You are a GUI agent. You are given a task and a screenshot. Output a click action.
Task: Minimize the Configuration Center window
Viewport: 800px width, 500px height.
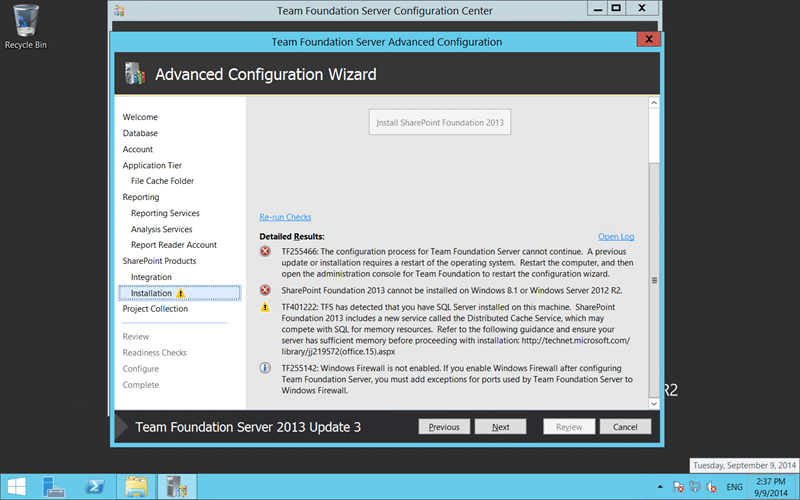click(x=598, y=8)
